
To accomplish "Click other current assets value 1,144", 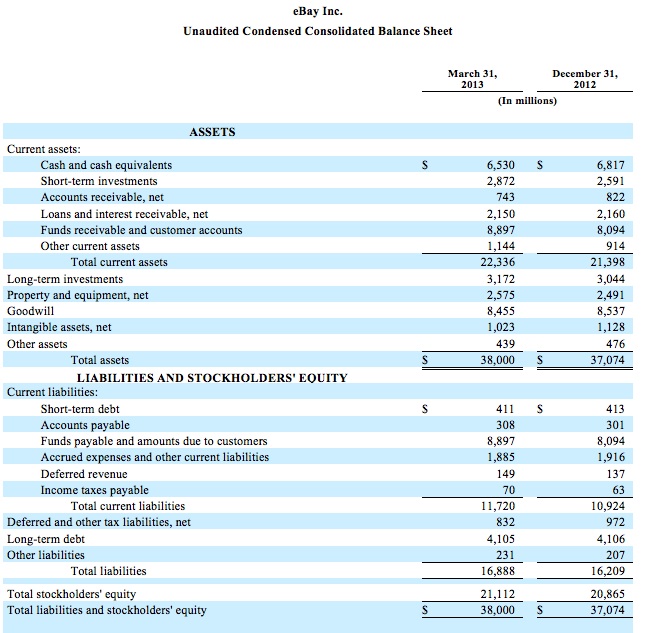I will point(501,246).
